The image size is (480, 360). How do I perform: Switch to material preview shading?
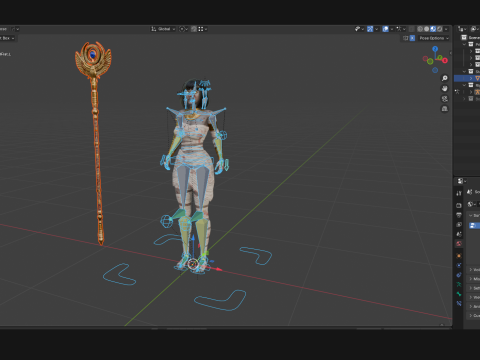click(433, 29)
